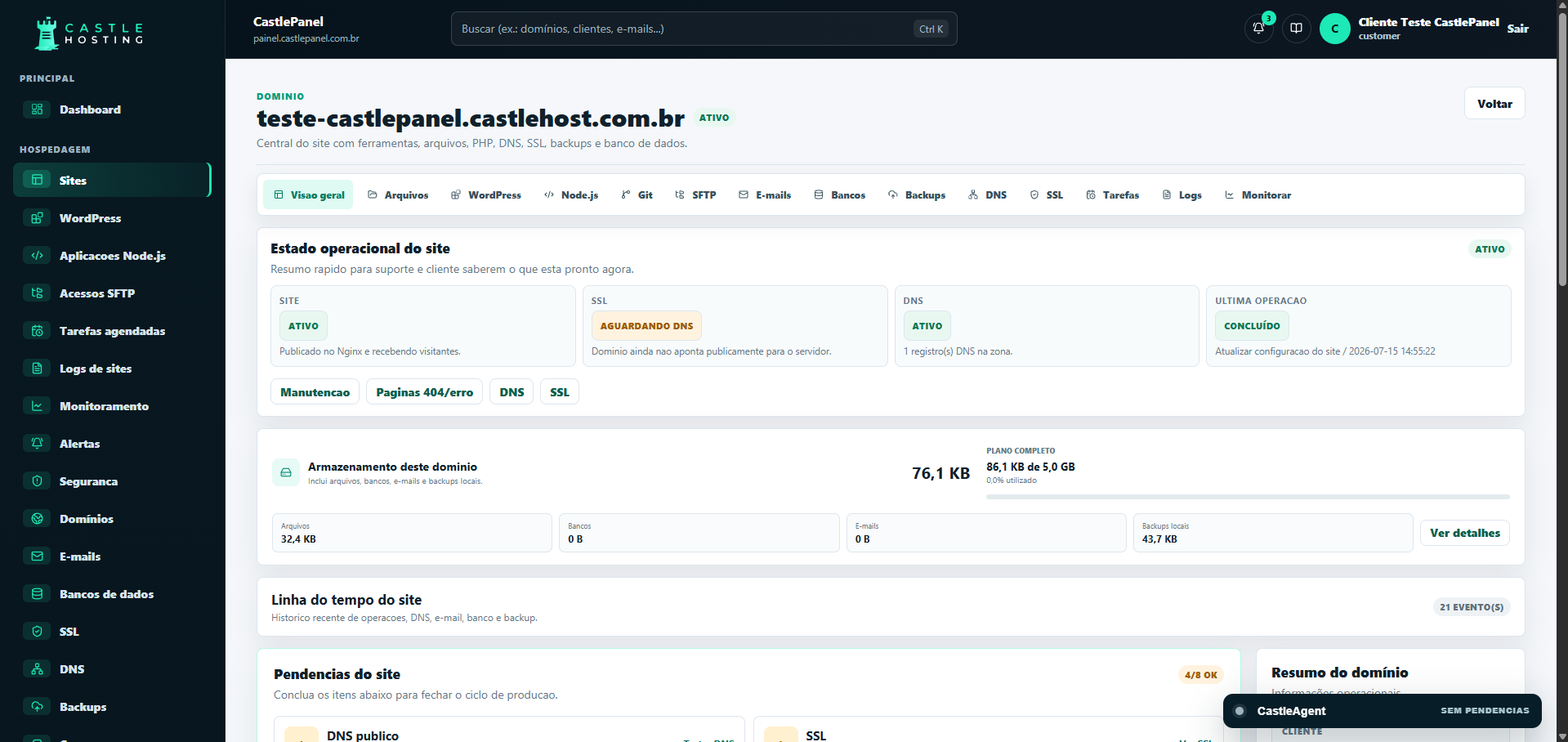Click the Manutencao button

[315, 392]
